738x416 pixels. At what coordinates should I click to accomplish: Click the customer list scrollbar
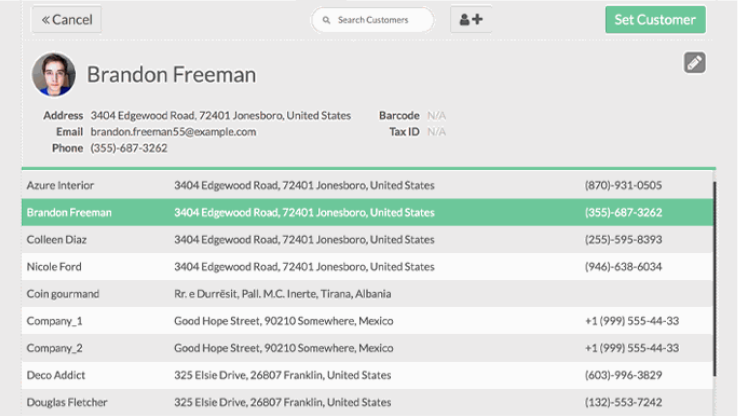[x=714, y=280]
